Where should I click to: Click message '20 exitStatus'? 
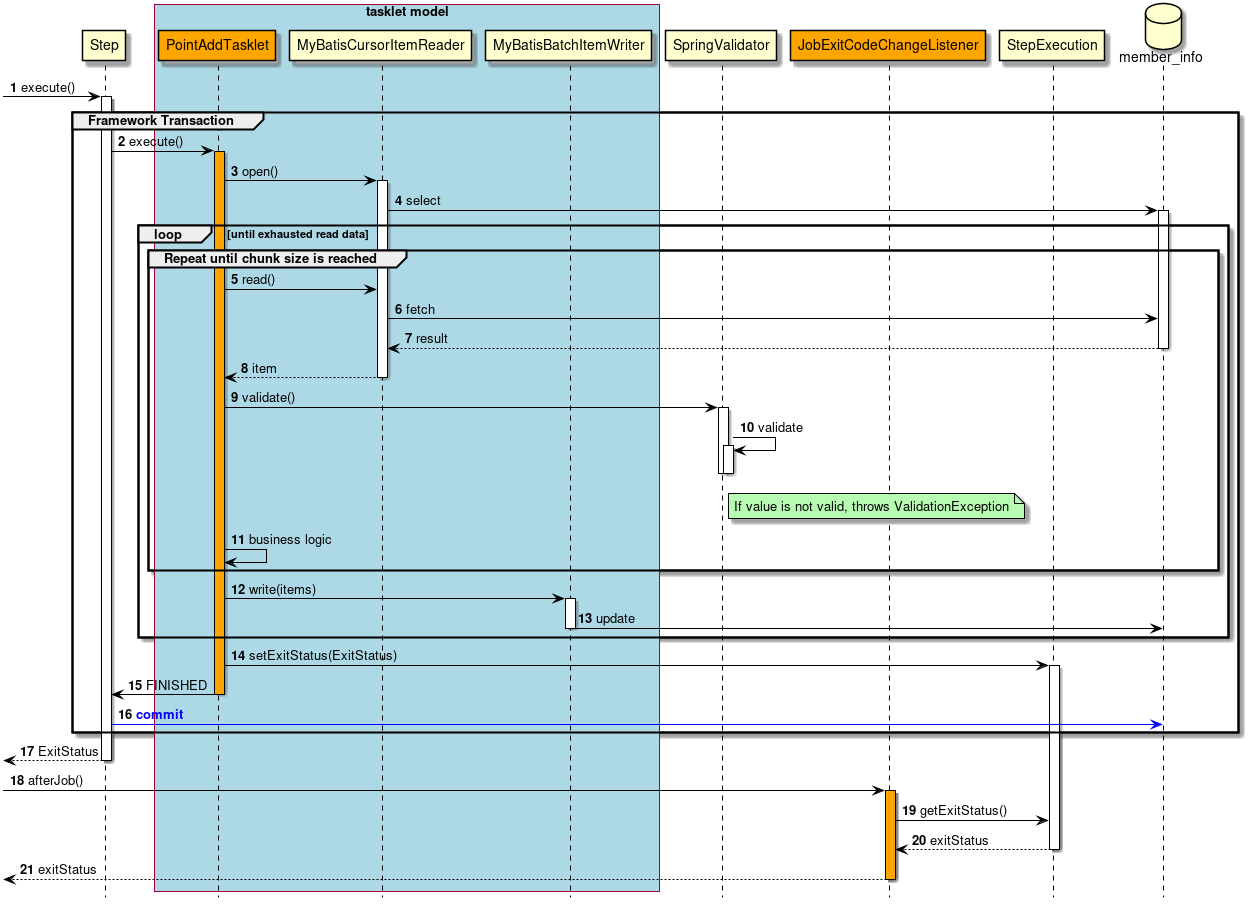950,841
